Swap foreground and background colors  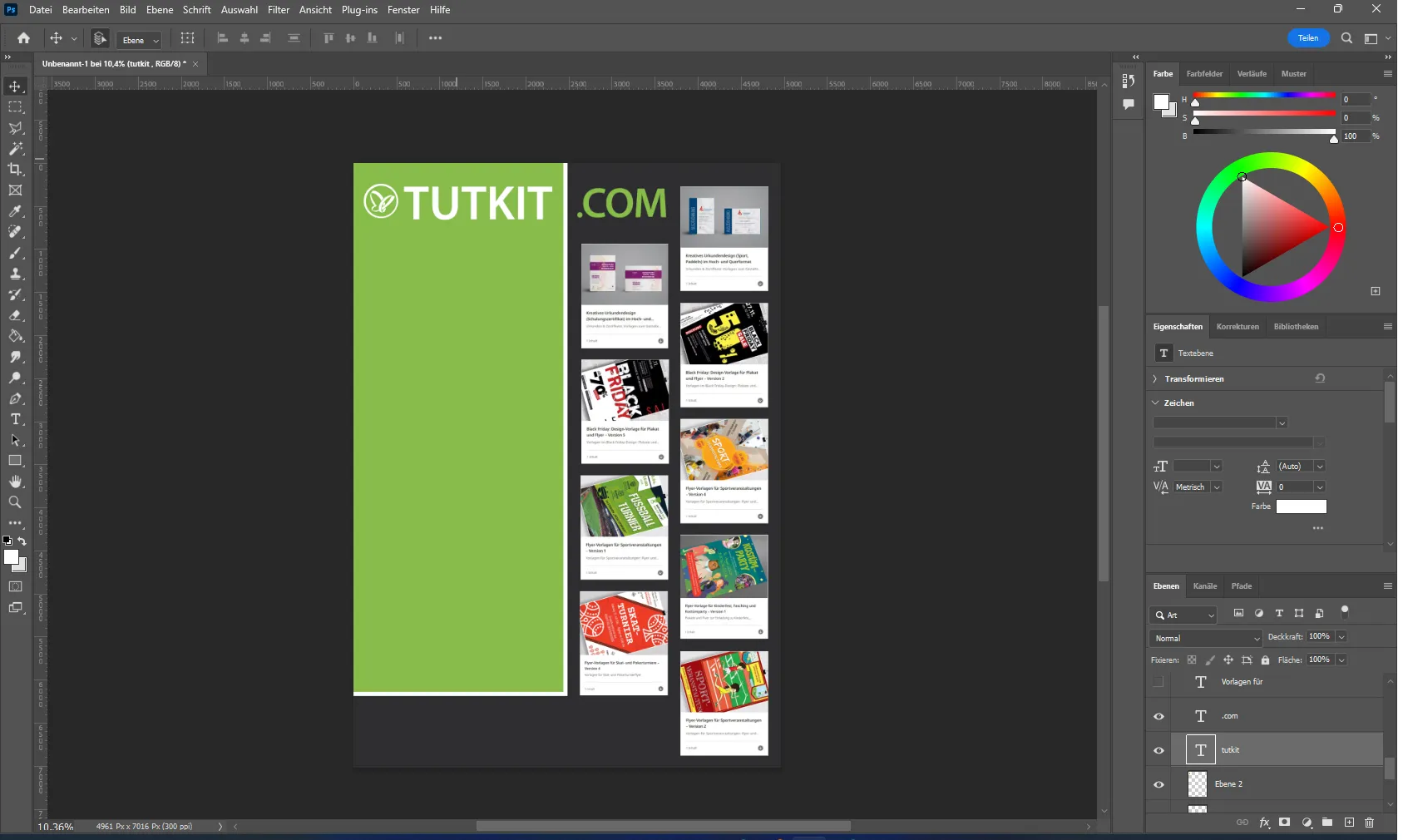point(22,541)
